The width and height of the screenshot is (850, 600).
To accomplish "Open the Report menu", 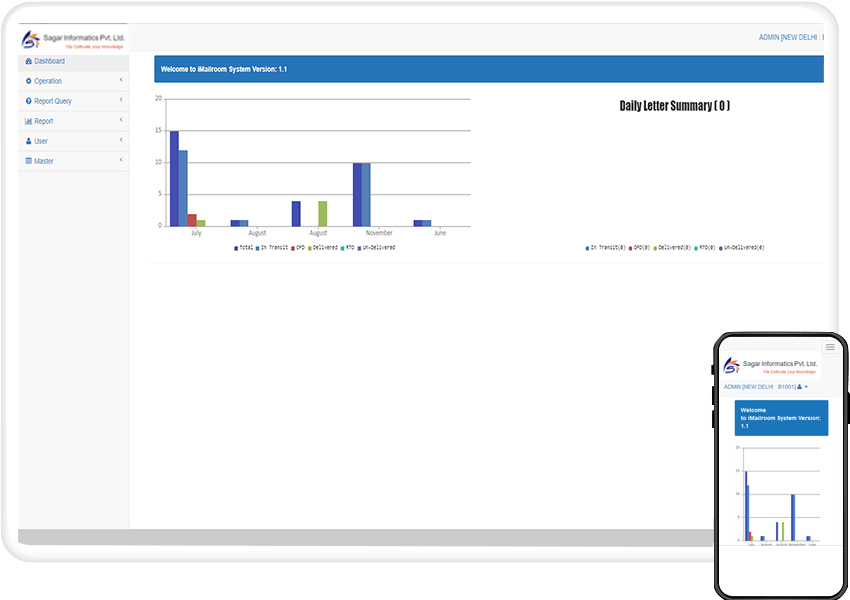I will pyautogui.click(x=74, y=121).
